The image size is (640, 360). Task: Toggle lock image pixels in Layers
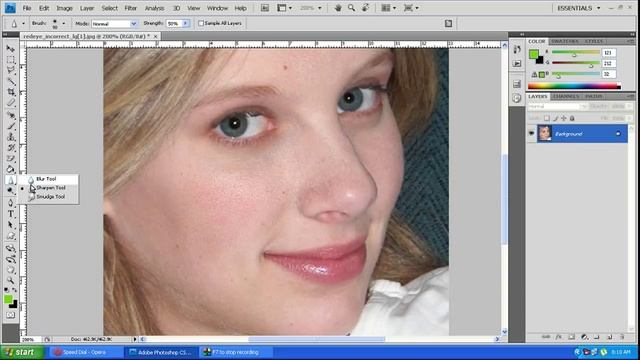555,118
